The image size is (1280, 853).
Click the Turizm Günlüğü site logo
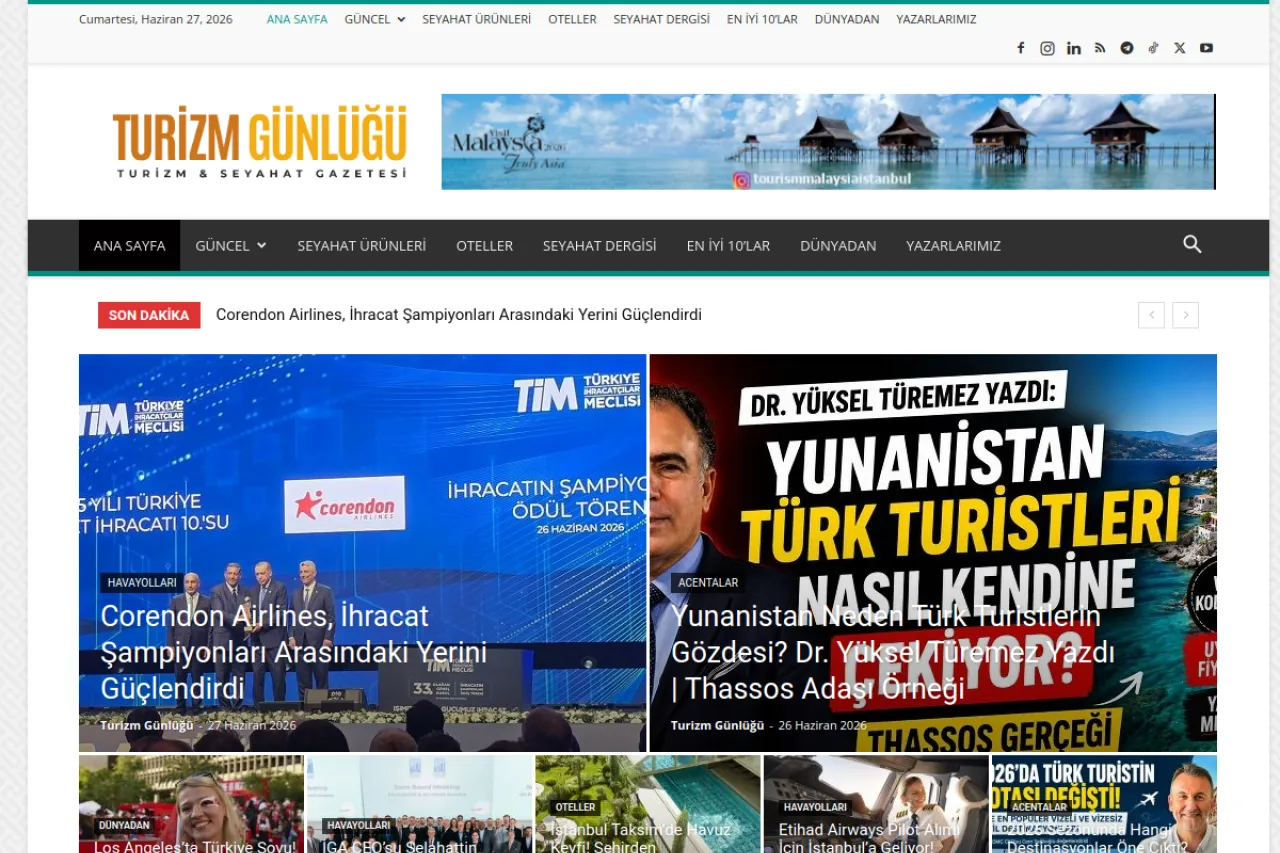pos(260,142)
